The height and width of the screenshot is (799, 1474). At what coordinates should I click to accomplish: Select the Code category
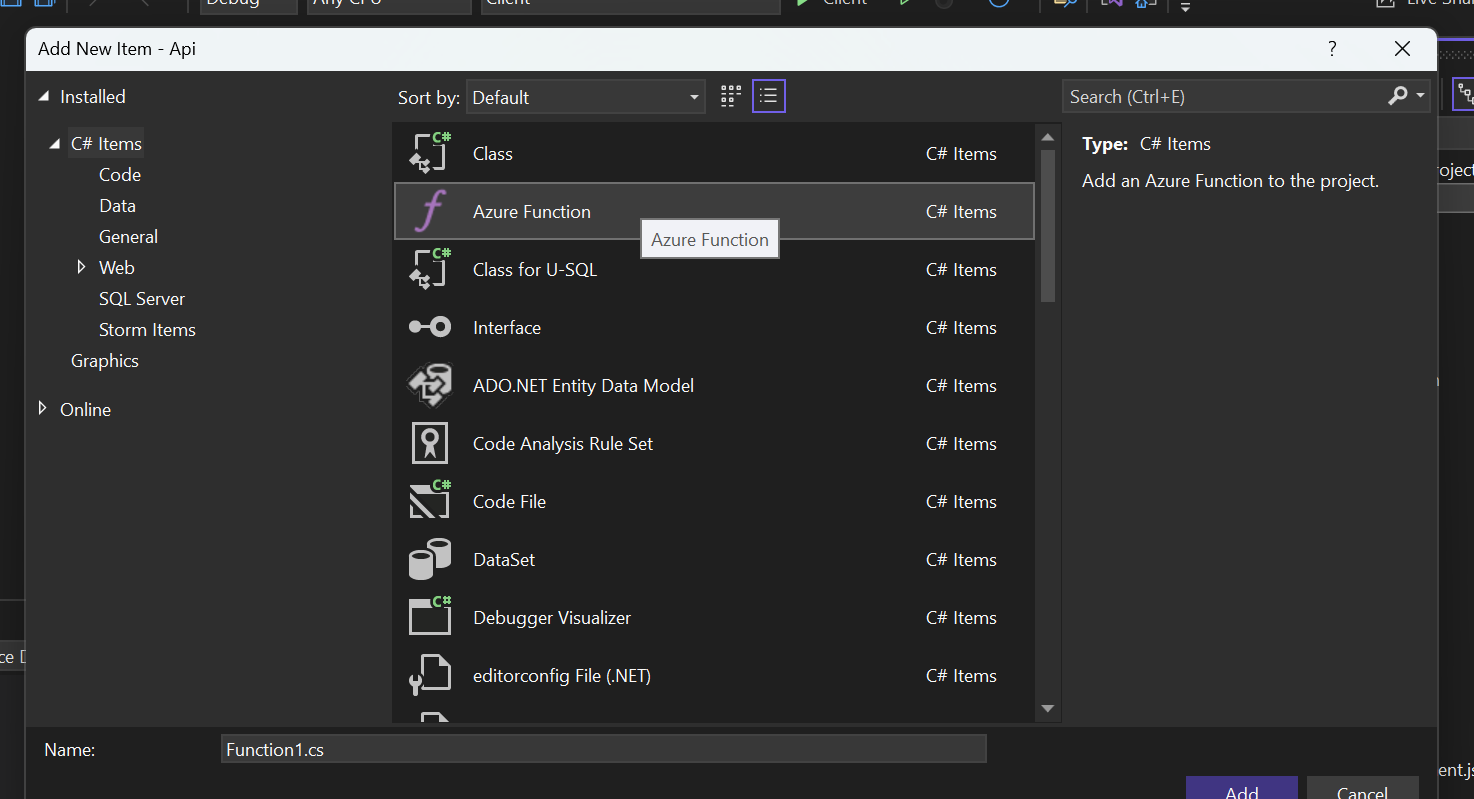120,175
